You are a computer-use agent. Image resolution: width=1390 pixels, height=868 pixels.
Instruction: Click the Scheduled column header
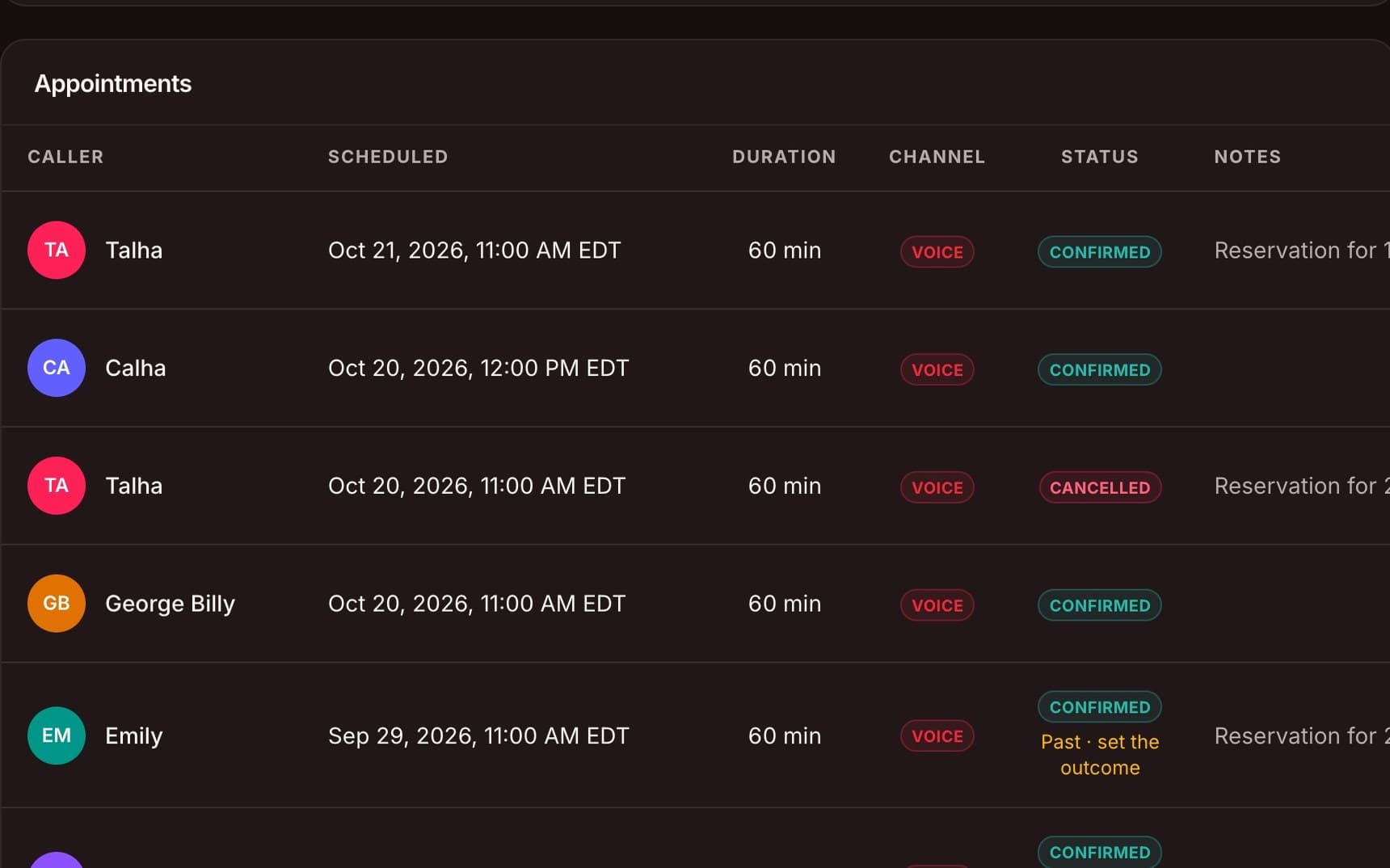(388, 157)
